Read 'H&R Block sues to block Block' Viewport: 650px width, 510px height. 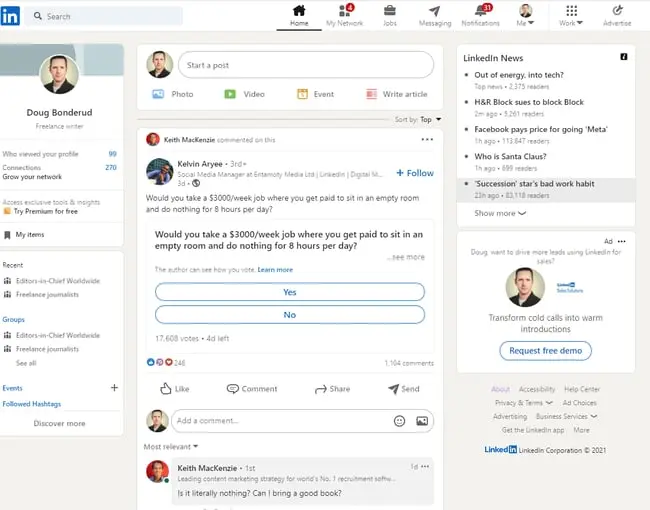point(529,102)
